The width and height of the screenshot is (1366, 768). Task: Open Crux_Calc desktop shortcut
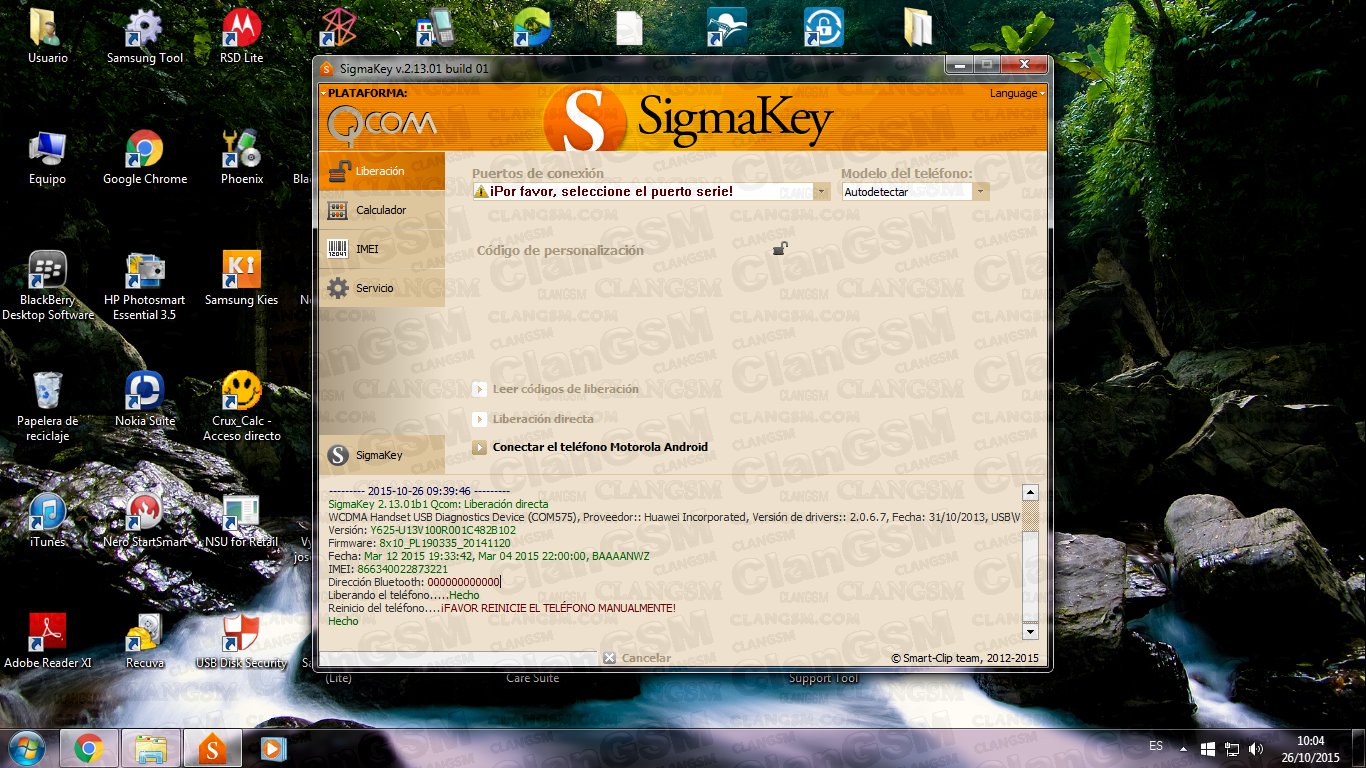(241, 406)
